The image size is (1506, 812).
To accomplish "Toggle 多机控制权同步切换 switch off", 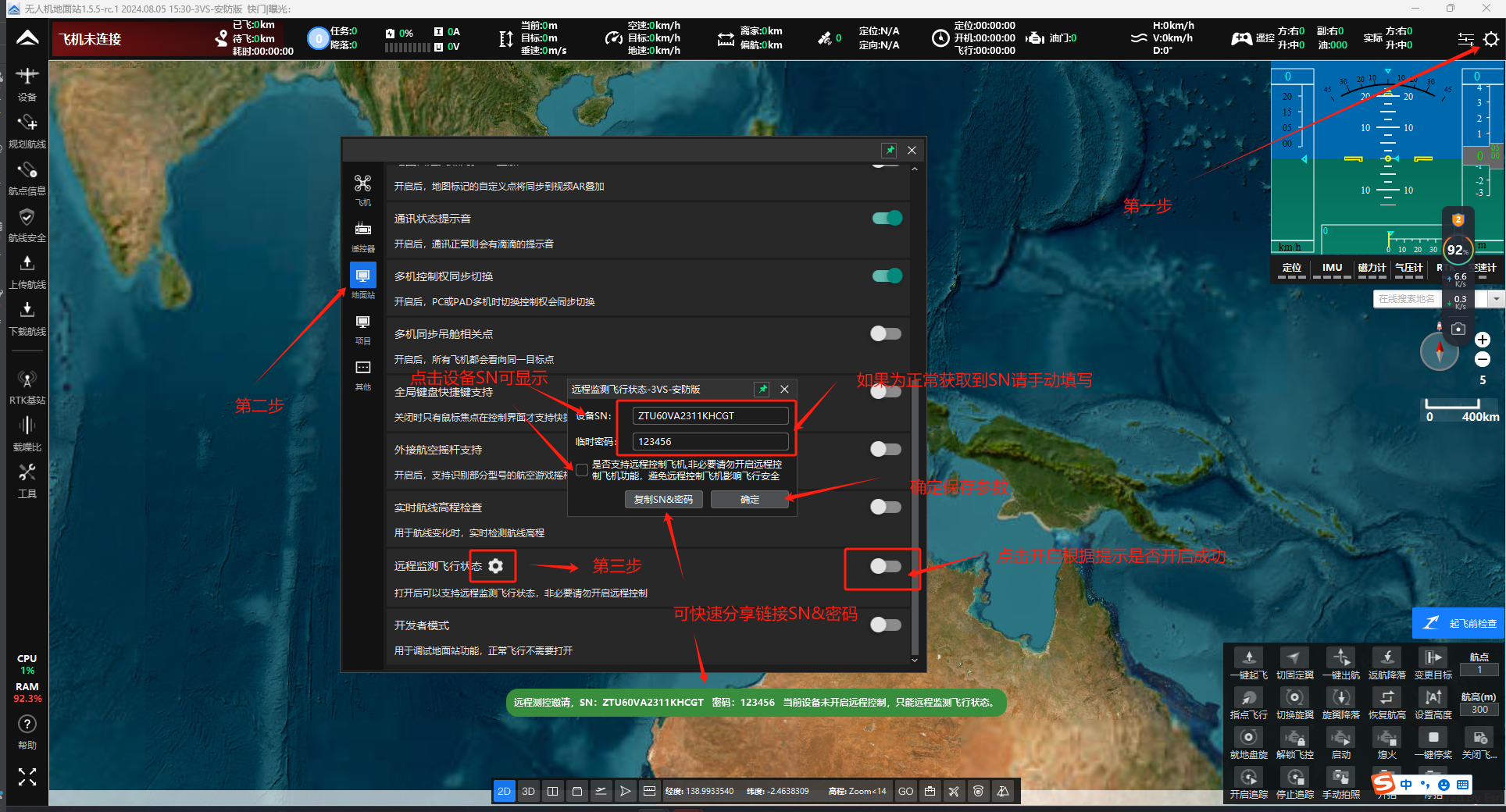I will [887, 276].
